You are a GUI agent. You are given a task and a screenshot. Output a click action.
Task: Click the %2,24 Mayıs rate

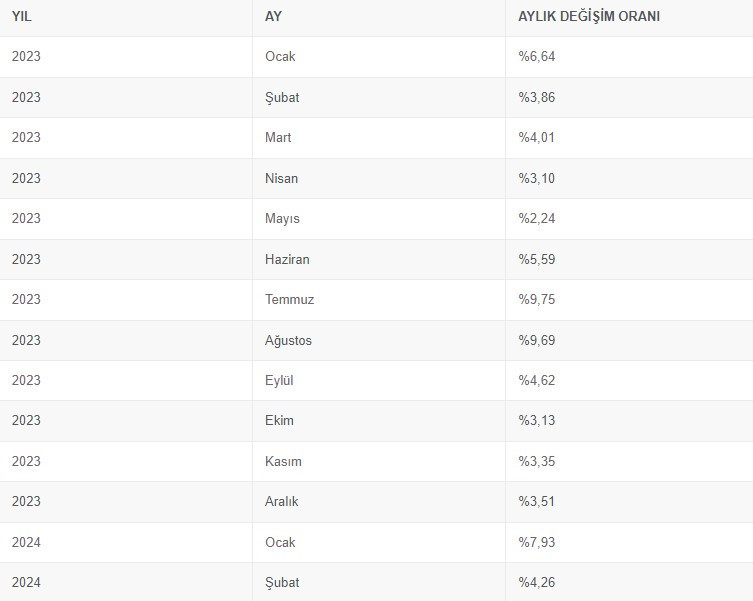point(536,218)
